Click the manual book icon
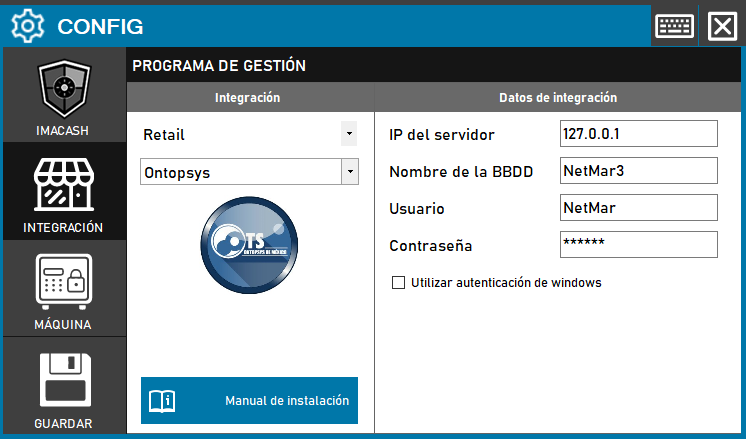Viewport: 746px width, 440px height. [162, 401]
